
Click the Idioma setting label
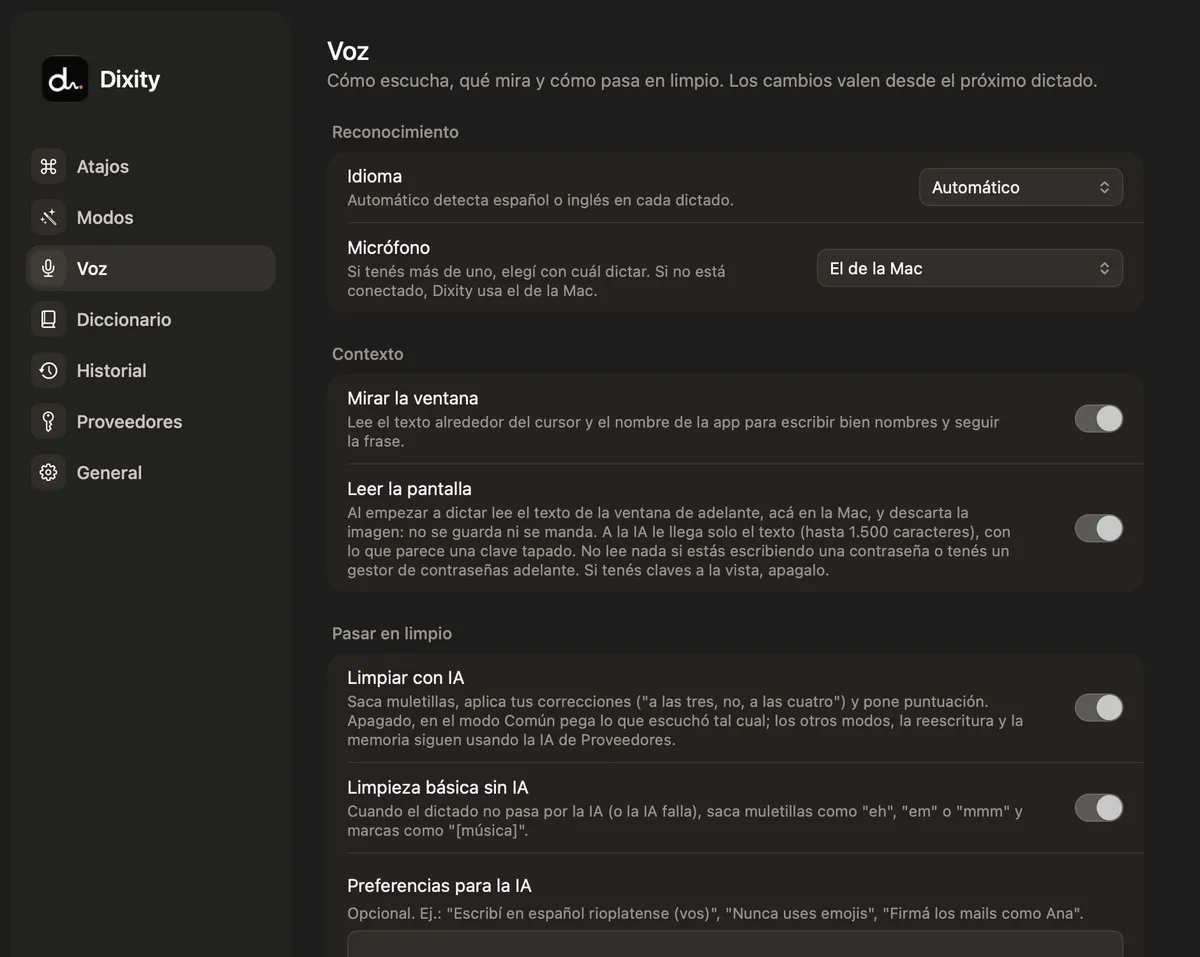[374, 176]
